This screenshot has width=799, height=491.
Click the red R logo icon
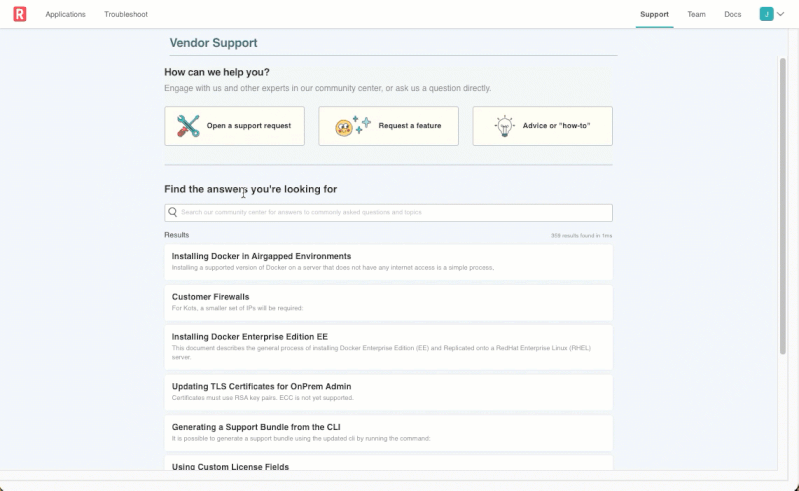pos(20,14)
